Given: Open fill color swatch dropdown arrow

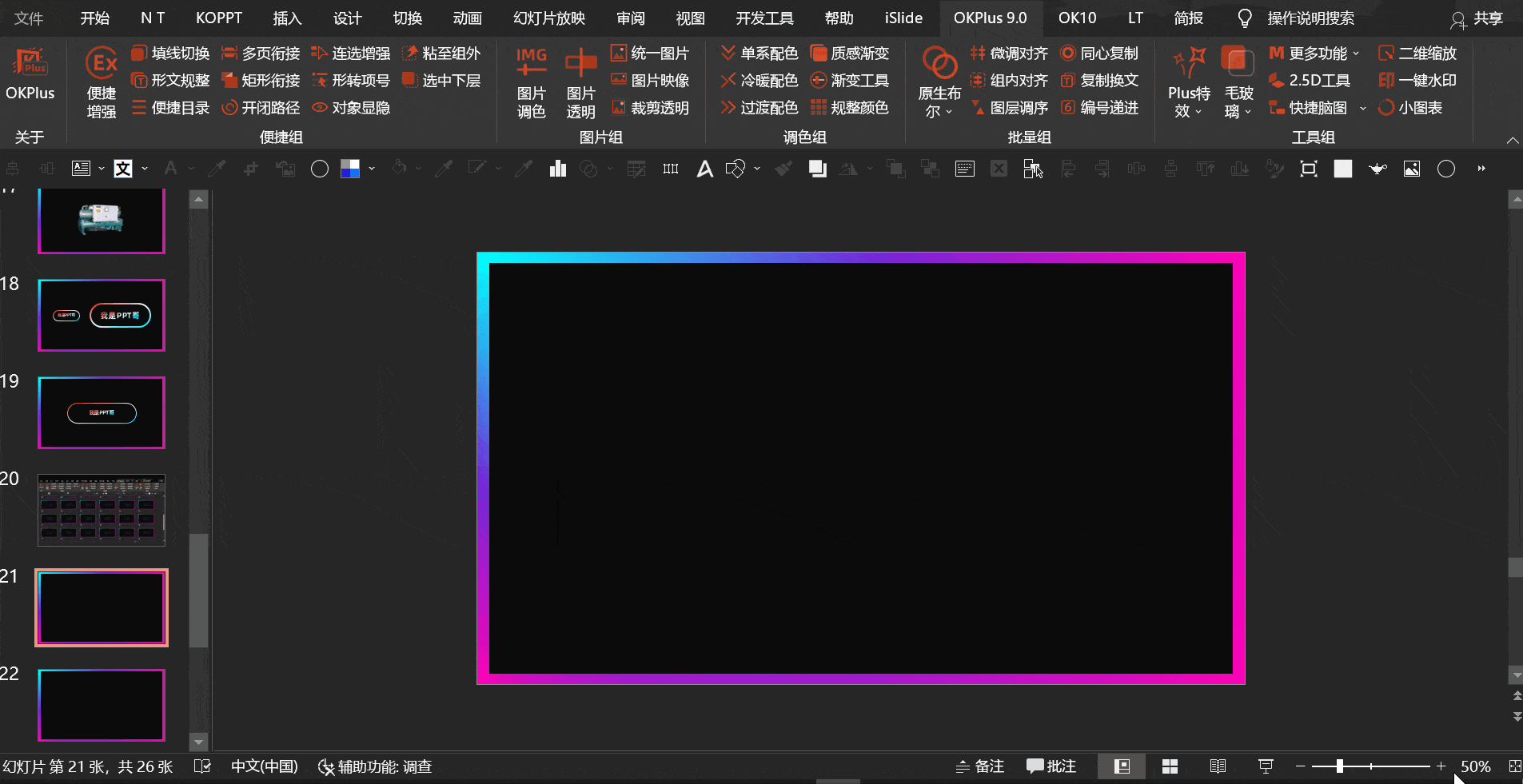Looking at the screenshot, I should [x=372, y=169].
